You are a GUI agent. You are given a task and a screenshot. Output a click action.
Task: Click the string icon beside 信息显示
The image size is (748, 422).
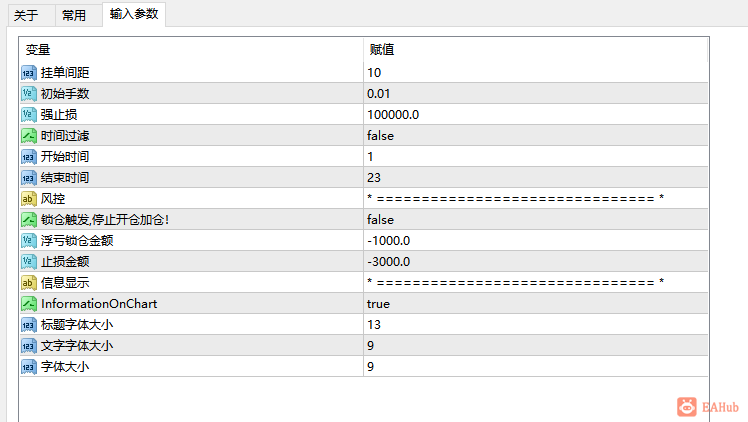tap(29, 283)
